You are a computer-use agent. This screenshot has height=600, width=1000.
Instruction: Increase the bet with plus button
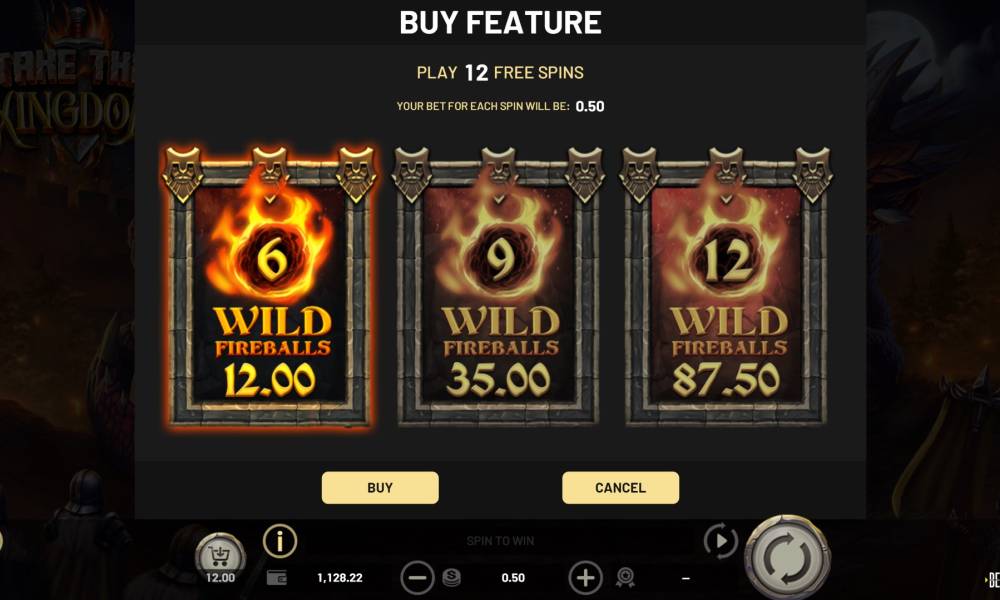(585, 578)
